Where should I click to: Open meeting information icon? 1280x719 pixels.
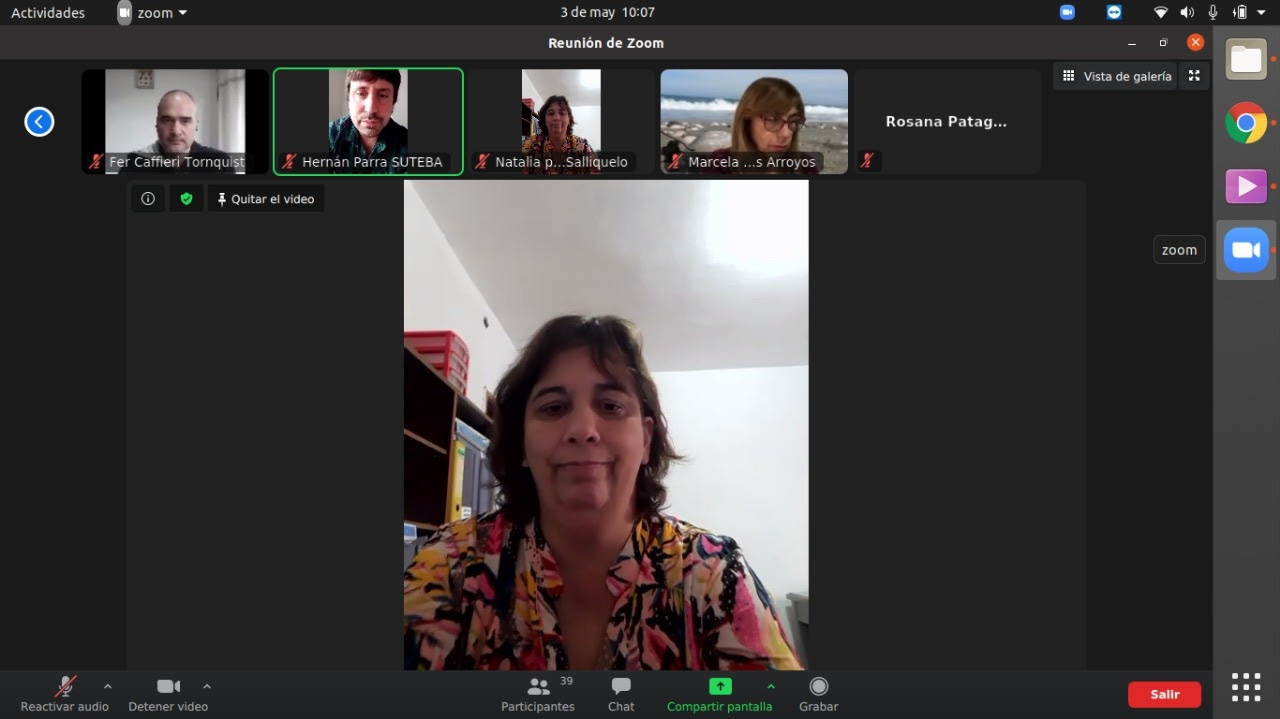148,199
